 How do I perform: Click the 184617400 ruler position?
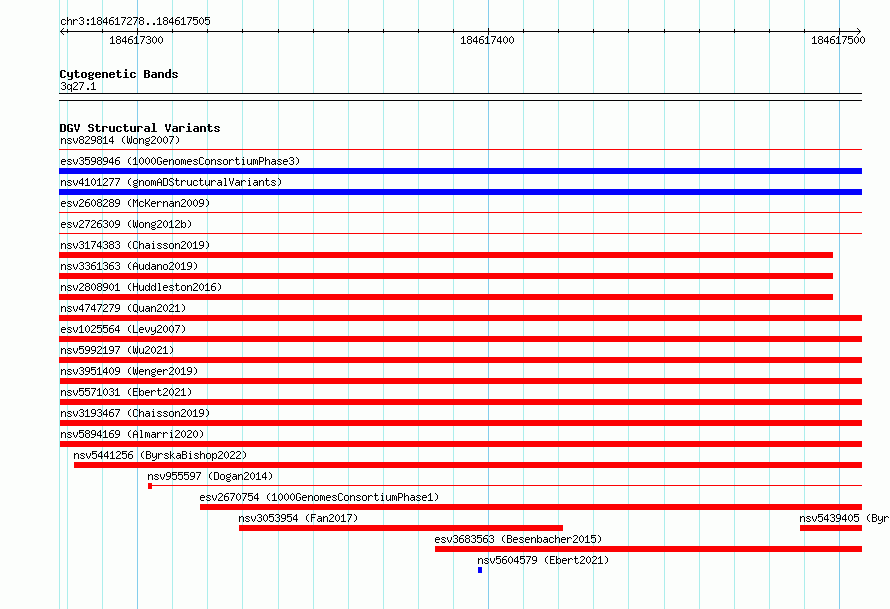click(487, 40)
